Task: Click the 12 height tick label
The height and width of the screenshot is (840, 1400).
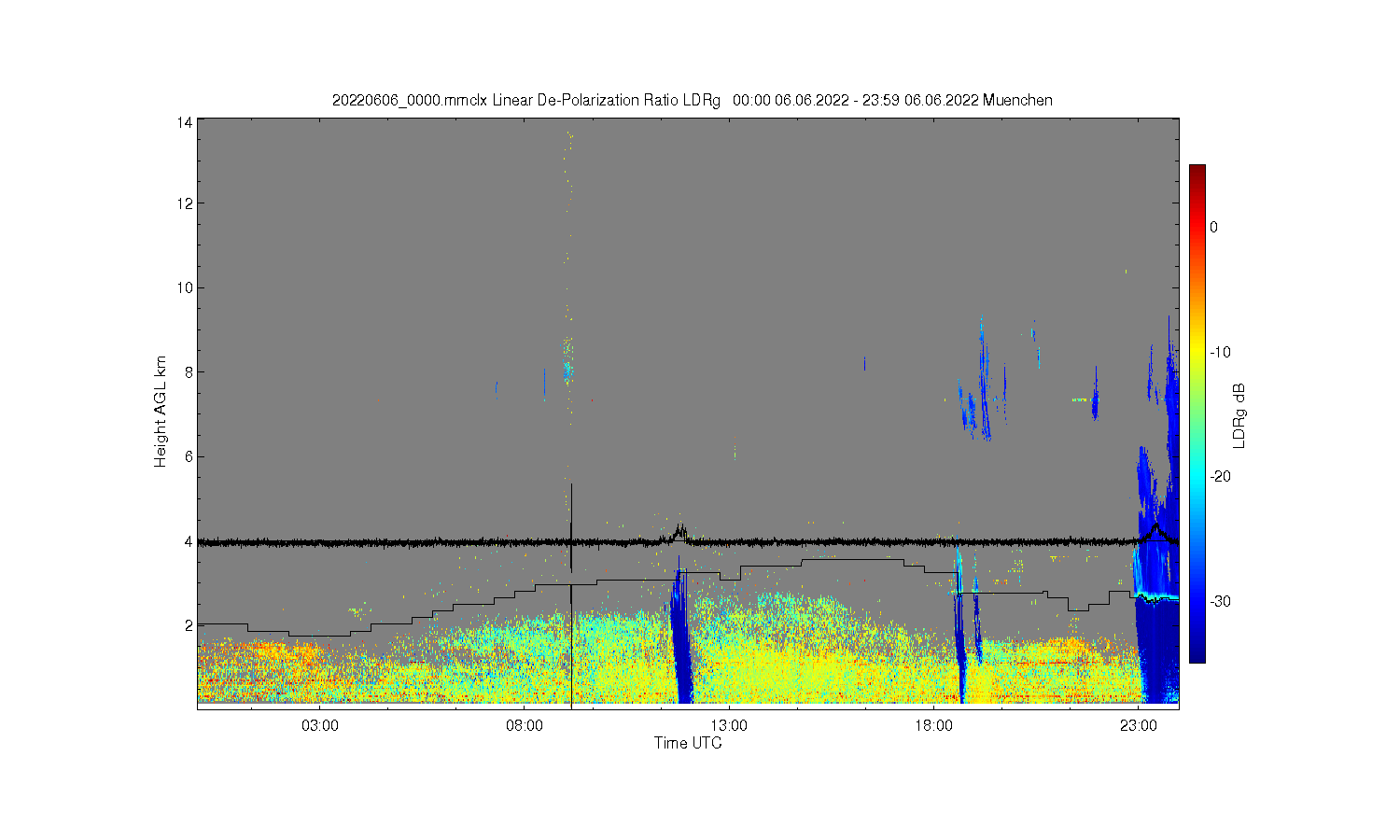Action: coord(185,203)
